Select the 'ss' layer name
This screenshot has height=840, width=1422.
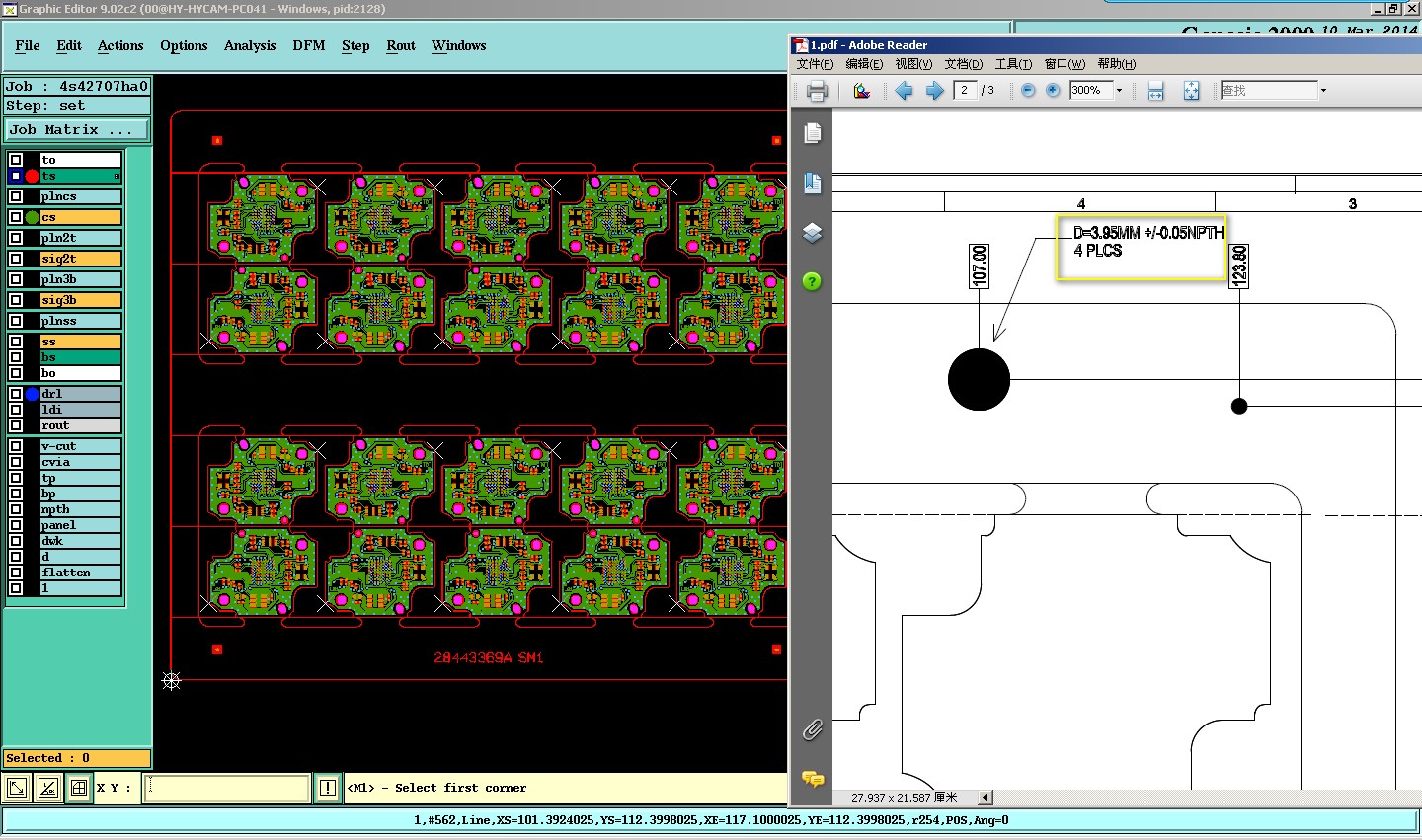(x=81, y=342)
